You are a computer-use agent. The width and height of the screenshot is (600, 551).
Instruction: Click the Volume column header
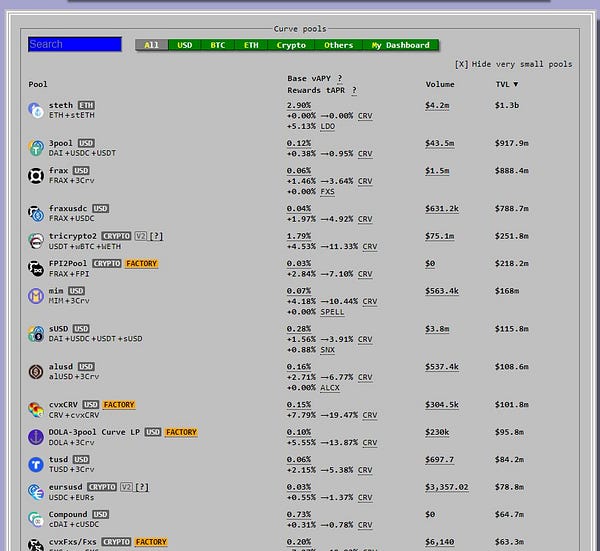(x=440, y=85)
